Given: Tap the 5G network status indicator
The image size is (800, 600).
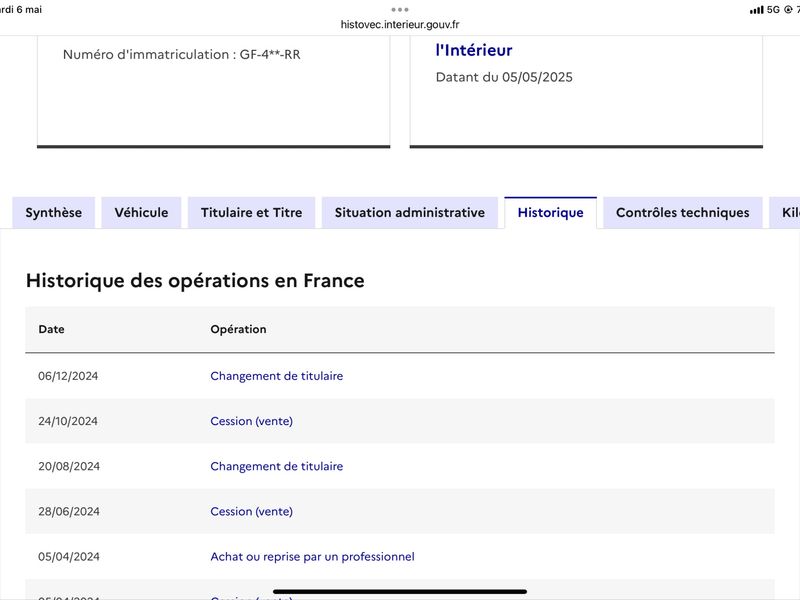Looking at the screenshot, I should click(x=773, y=10).
